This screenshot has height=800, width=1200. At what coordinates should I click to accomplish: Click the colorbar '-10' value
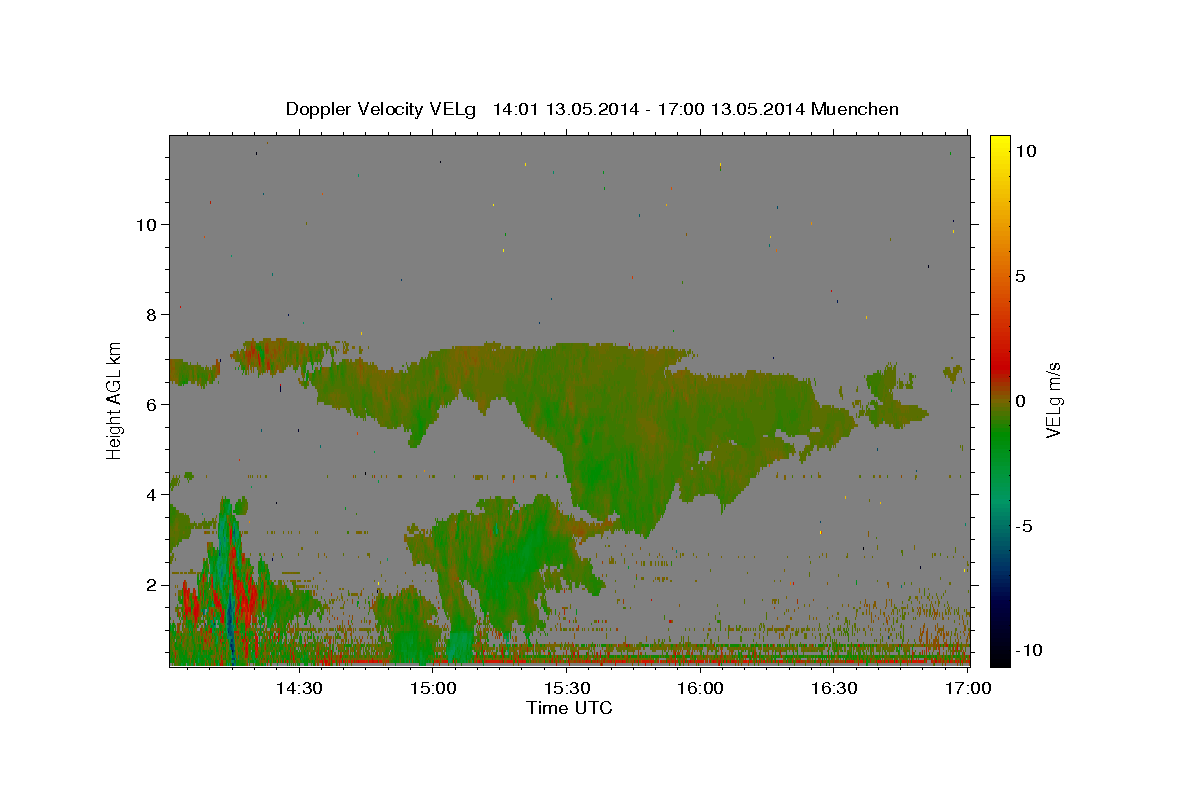(1031, 651)
